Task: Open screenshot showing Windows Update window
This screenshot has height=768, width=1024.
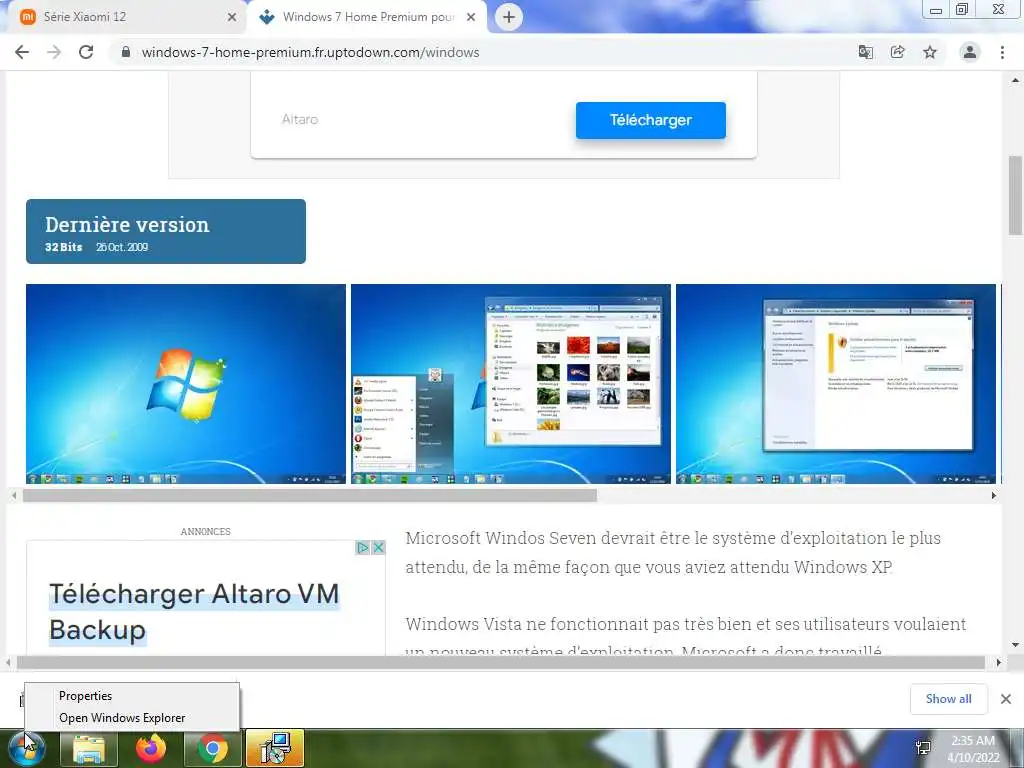Action: click(836, 384)
